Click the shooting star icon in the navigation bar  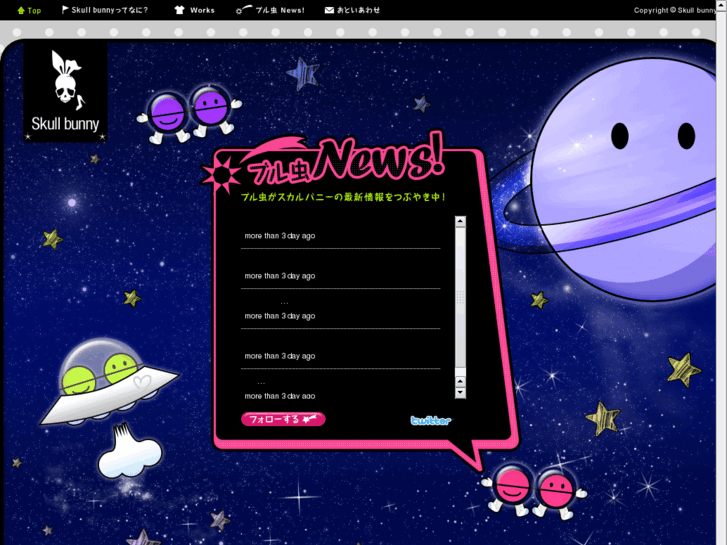244,9
